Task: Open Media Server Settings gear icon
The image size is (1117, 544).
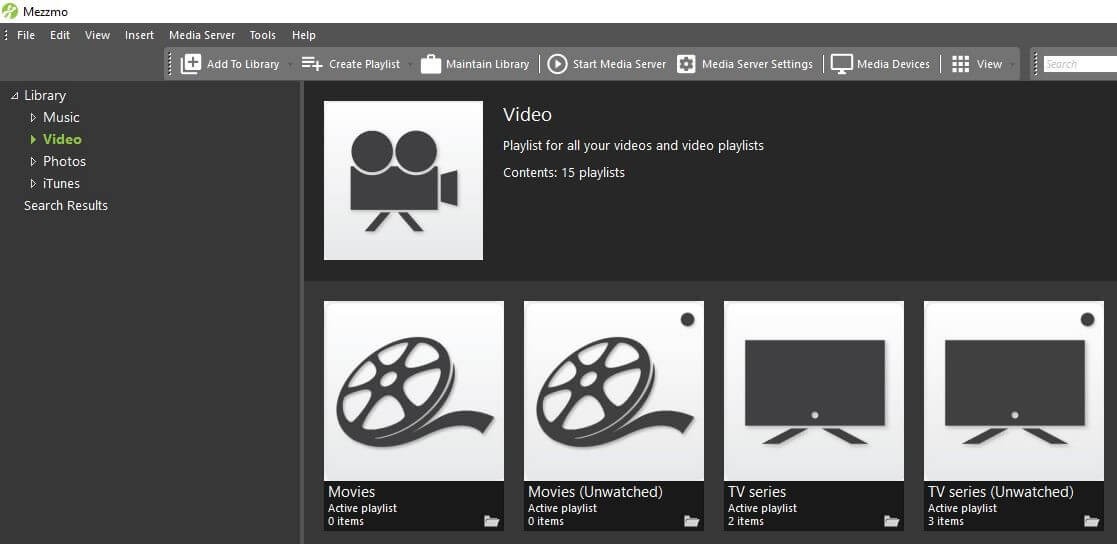Action: (x=686, y=64)
